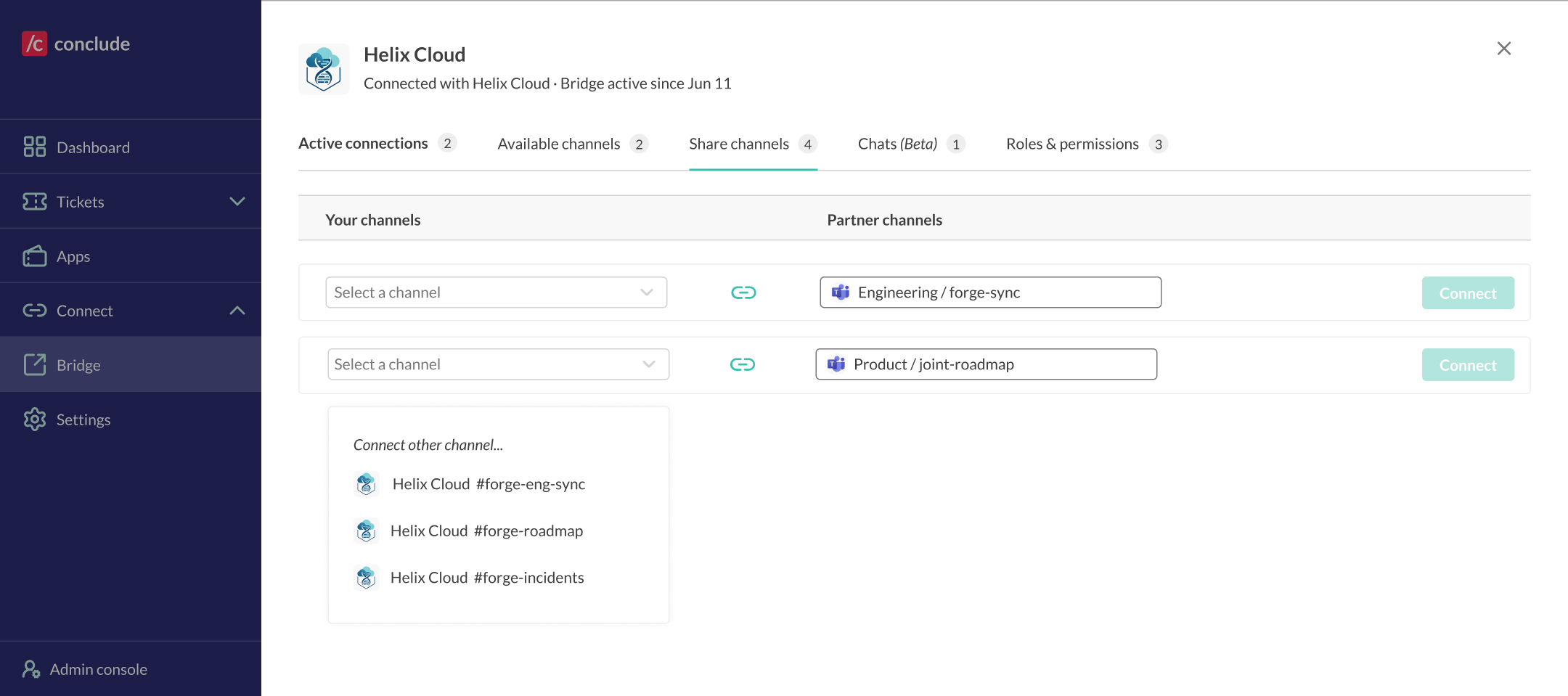The height and width of the screenshot is (696, 1568).
Task: Close the Helix Cloud panel
Action: [x=1504, y=48]
